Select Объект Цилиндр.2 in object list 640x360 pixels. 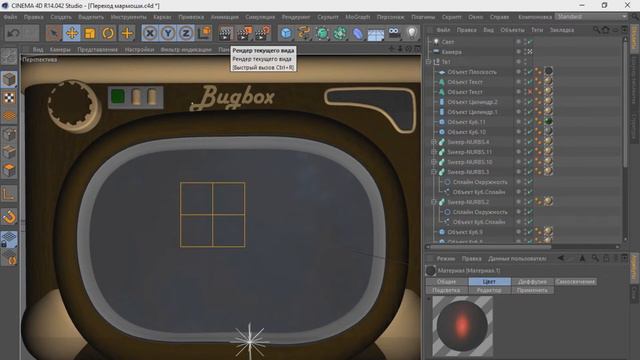(x=472, y=102)
